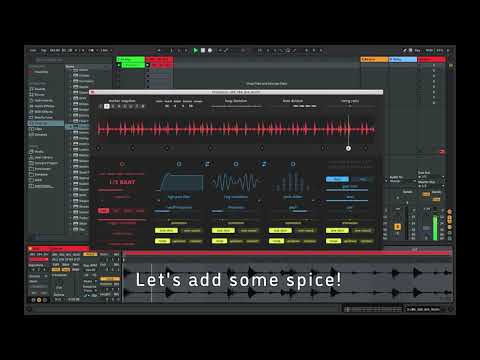This screenshot has width=480, height=360.
Task: Click the top blue slider in the rightmost module
Action: click(347, 190)
